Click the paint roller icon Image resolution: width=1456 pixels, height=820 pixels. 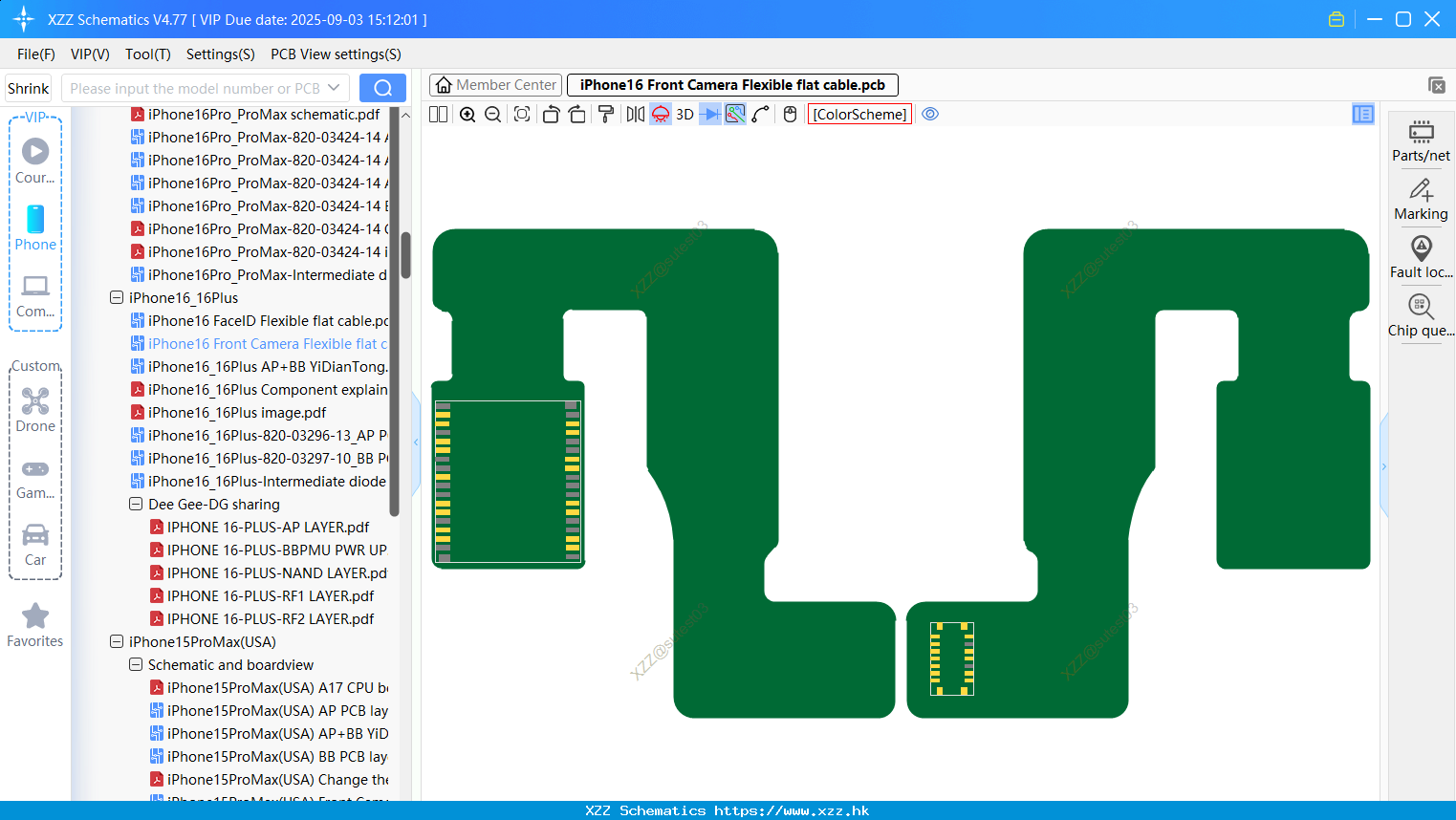[x=605, y=115]
